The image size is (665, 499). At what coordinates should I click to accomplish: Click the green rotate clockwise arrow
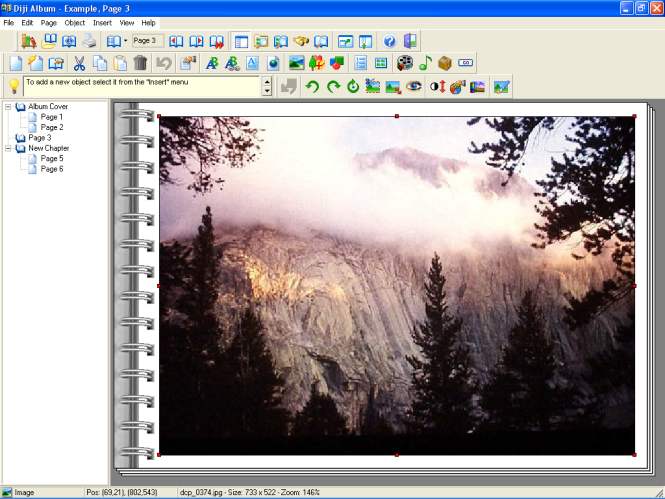pyautogui.click(x=333, y=87)
